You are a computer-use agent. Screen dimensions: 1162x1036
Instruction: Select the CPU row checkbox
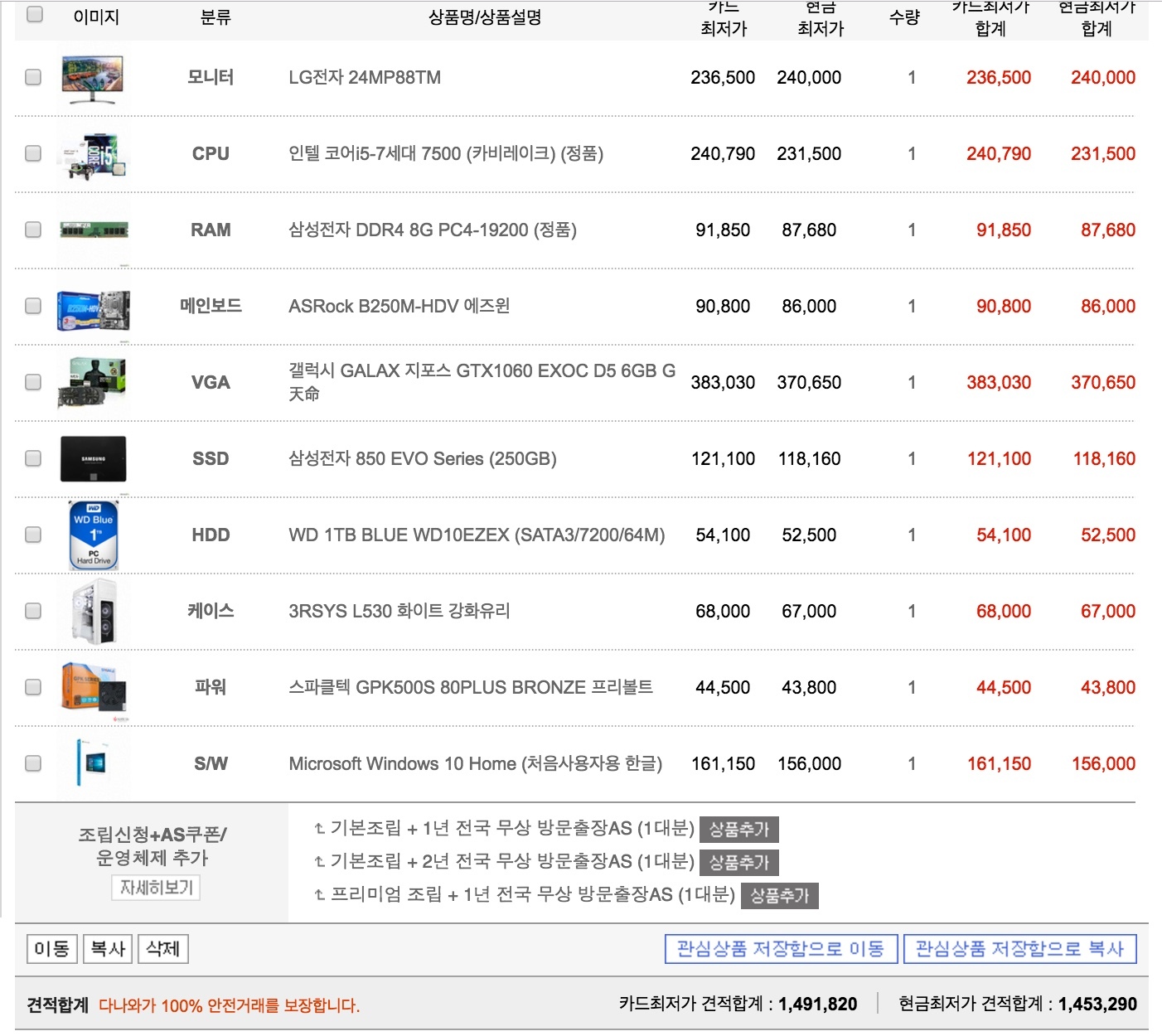coord(33,153)
